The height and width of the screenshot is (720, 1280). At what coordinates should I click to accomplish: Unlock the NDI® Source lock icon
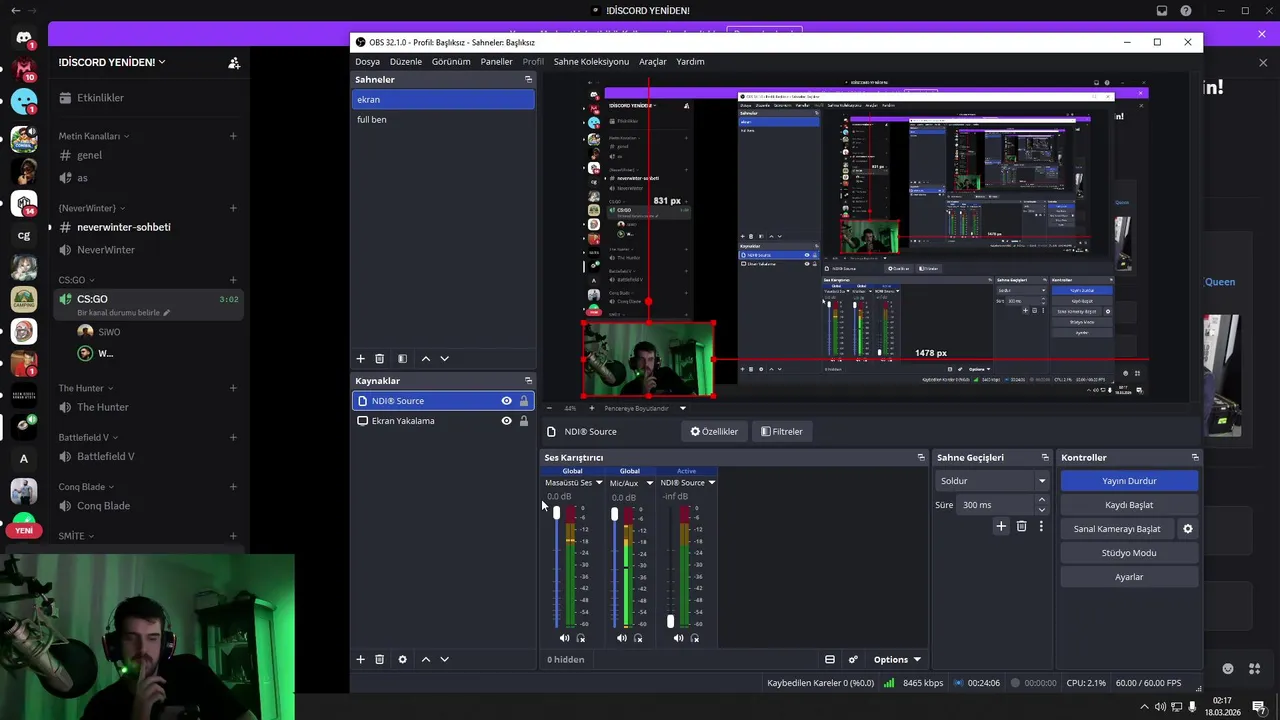tap(523, 401)
